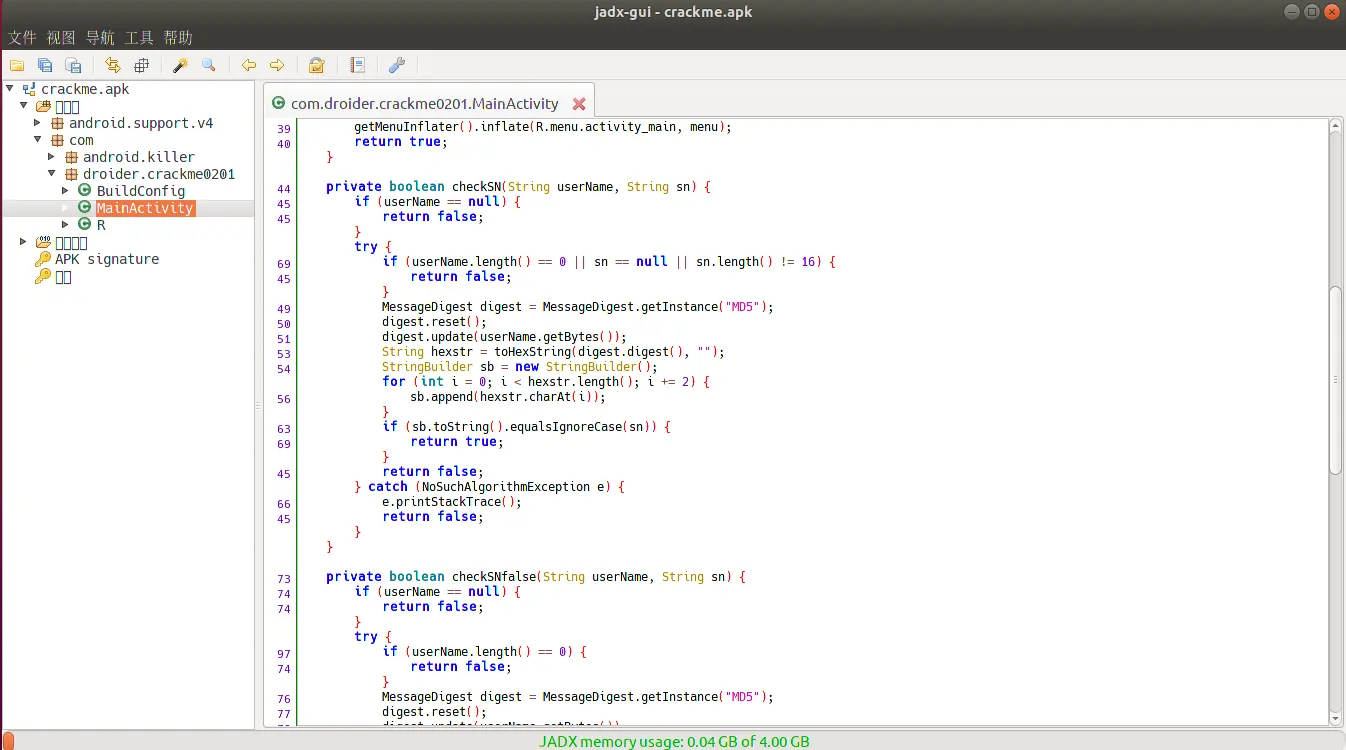Select the R class in the tree

[x=101, y=225]
